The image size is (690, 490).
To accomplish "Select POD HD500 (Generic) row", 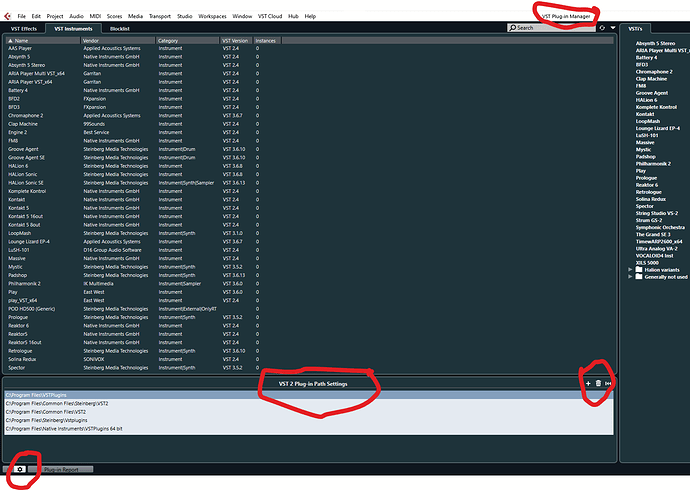I will 32,309.
